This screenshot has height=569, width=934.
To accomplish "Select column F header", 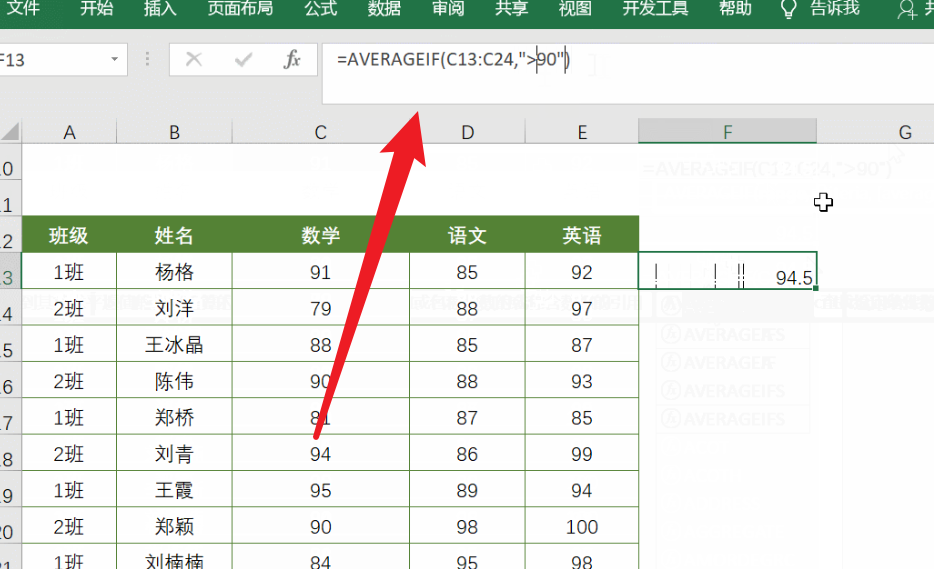I will [x=727, y=132].
